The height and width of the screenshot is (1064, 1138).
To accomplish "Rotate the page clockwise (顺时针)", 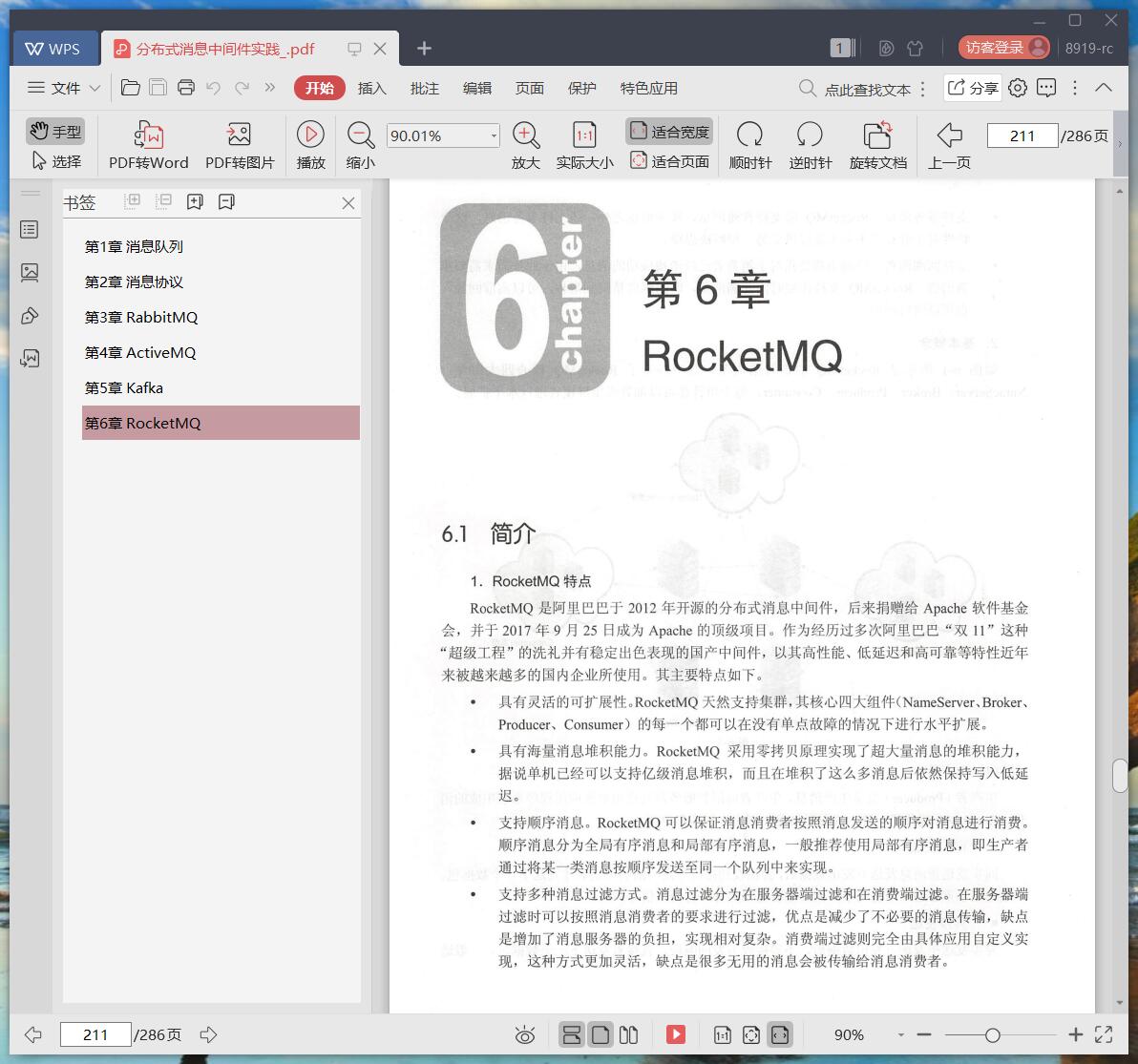I will coord(749,145).
